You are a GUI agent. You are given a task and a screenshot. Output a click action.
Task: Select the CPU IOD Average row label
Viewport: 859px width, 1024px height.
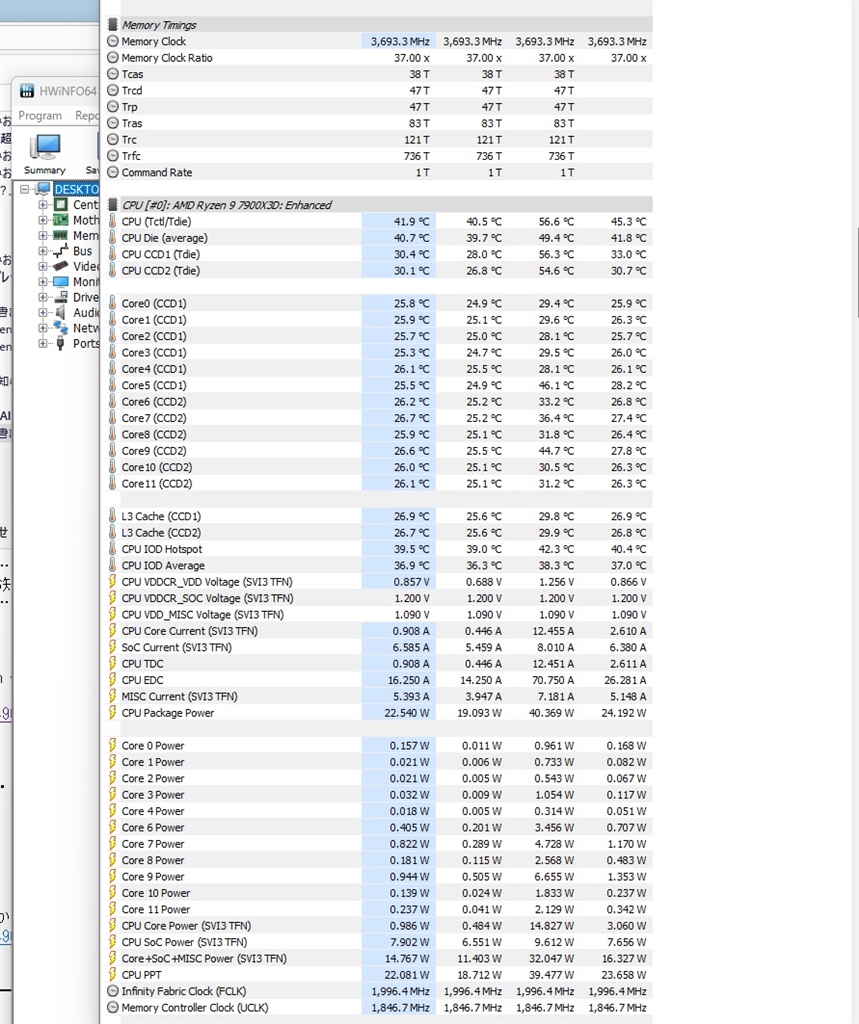pos(163,566)
